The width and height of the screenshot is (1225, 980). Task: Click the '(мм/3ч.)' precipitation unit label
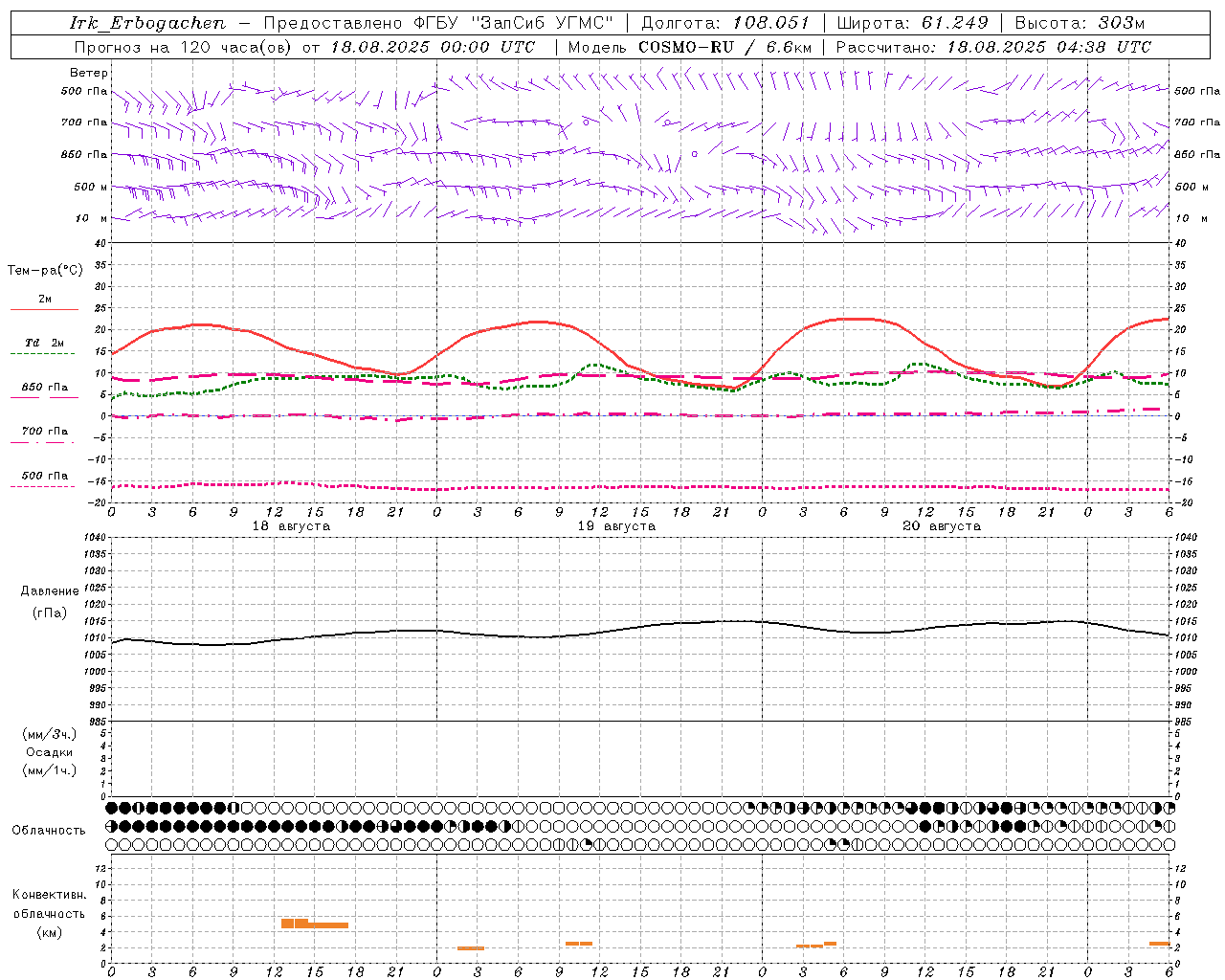pyautogui.click(x=50, y=734)
